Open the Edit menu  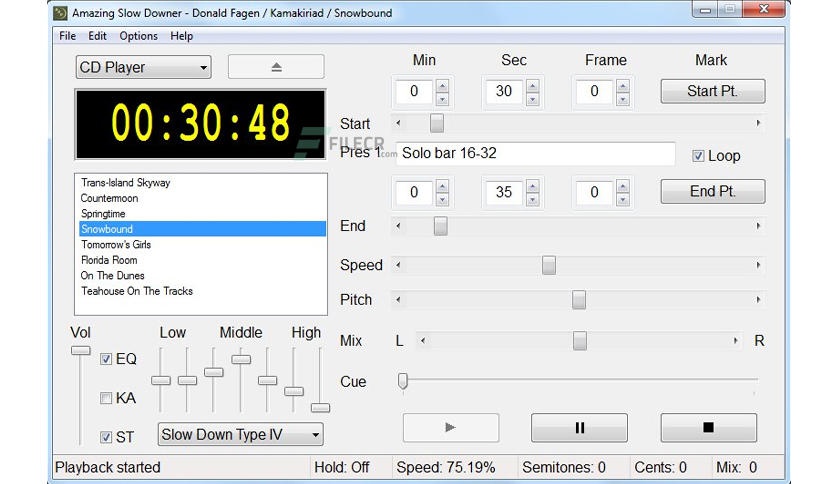98,36
